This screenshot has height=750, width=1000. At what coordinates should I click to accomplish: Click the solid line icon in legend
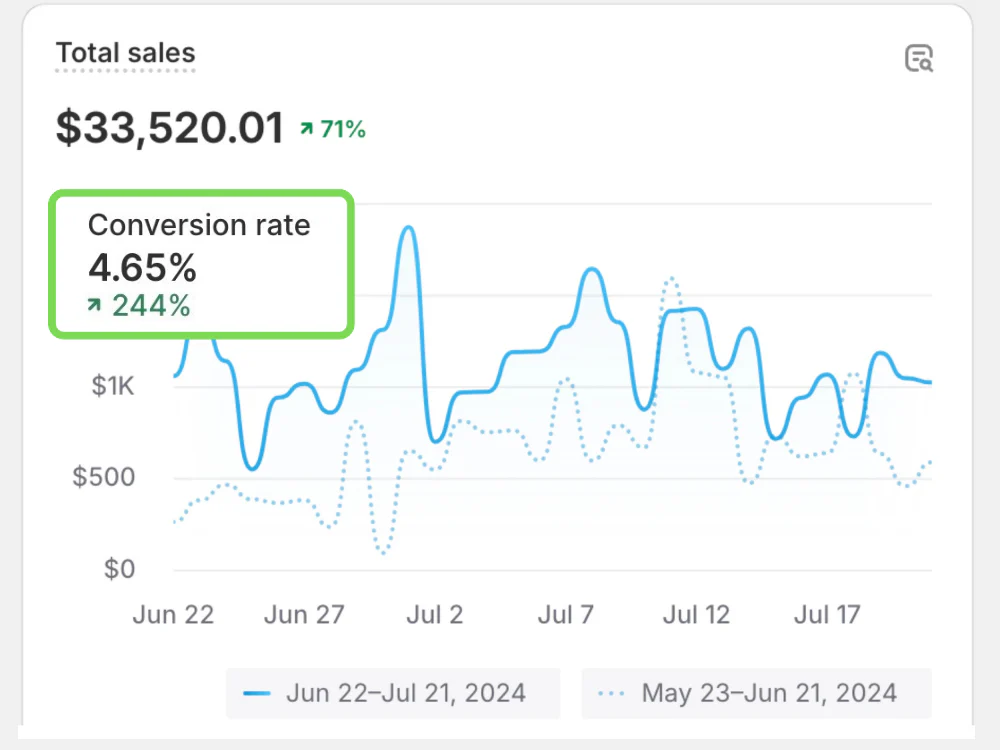point(258,693)
